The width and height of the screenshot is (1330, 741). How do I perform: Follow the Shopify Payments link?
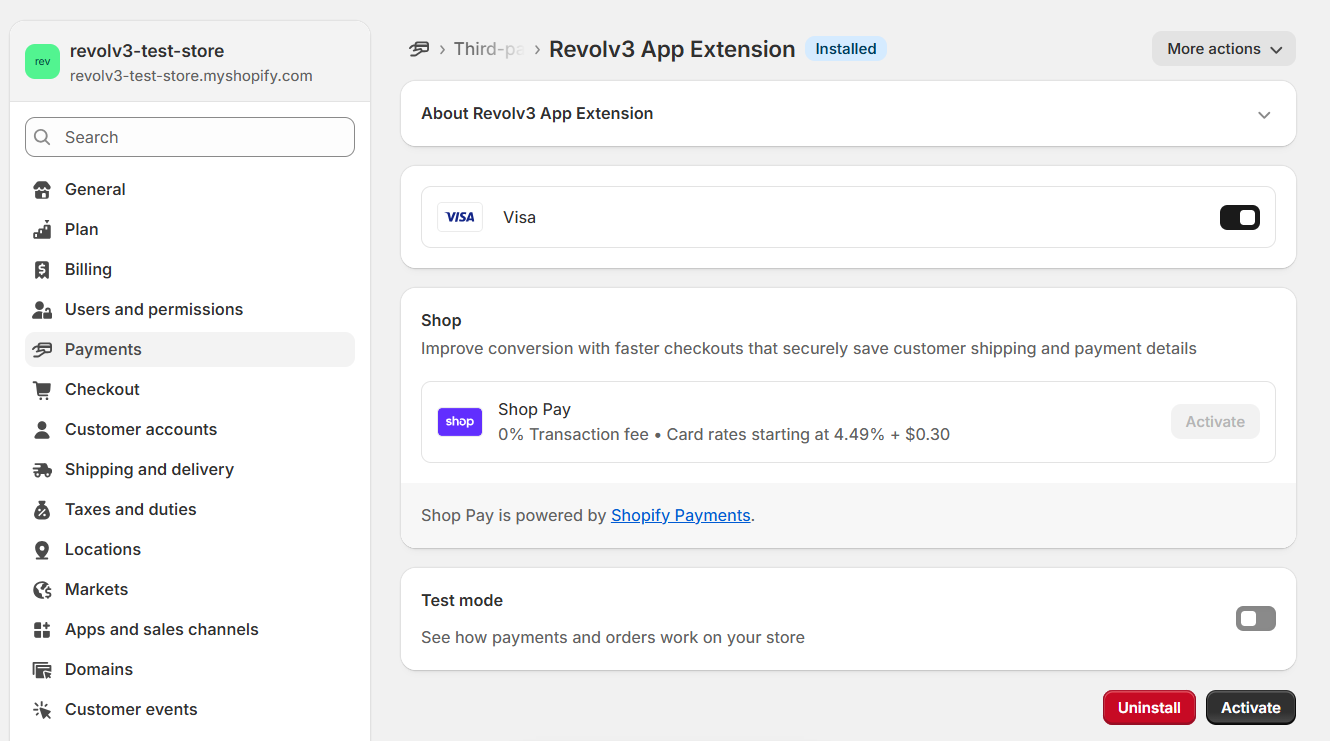click(681, 515)
